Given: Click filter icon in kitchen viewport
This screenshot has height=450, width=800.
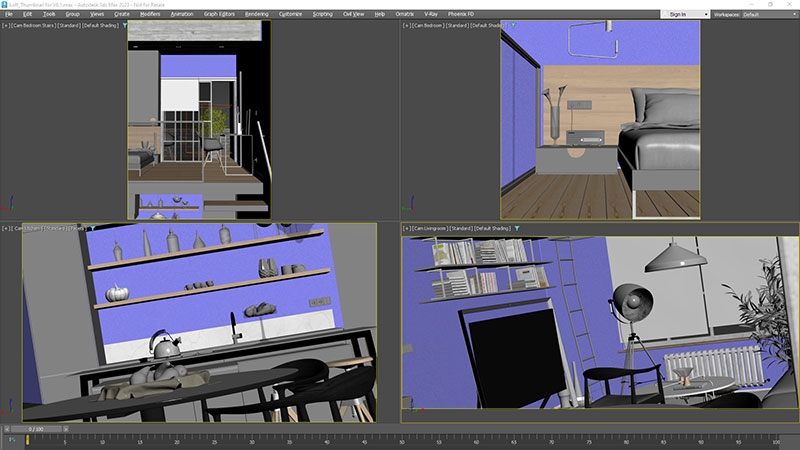Looking at the screenshot, I should [93, 229].
